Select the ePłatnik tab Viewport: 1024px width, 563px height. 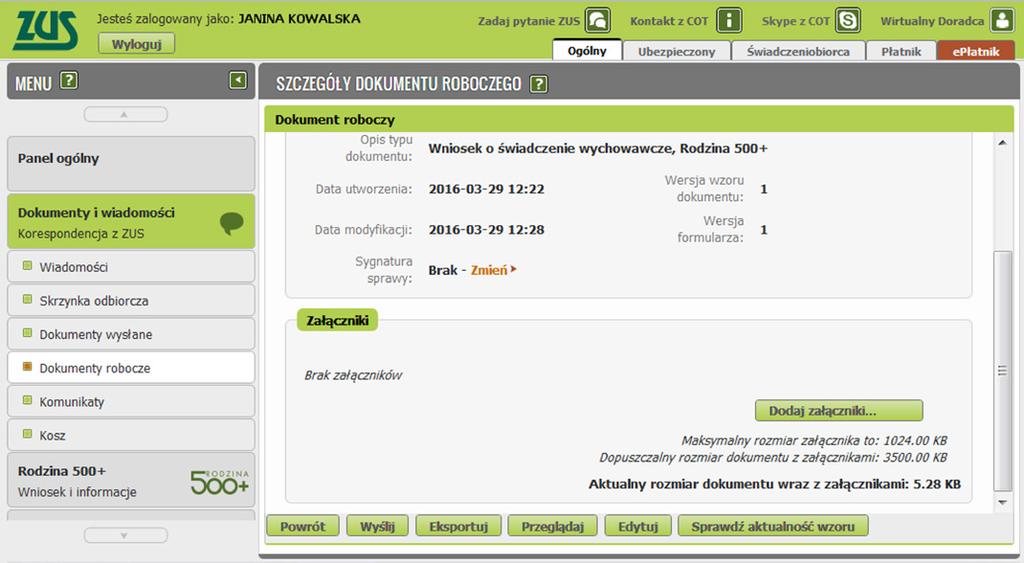[x=976, y=51]
